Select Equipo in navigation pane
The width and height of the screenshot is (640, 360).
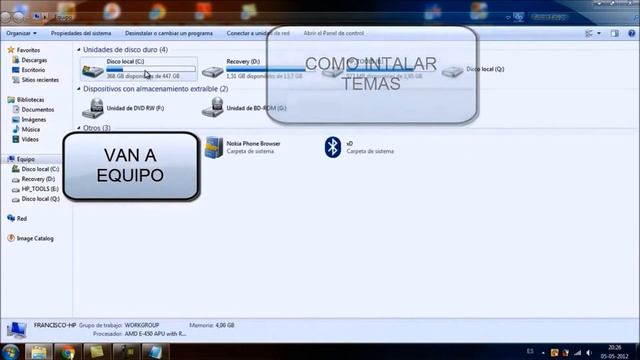(x=25, y=159)
